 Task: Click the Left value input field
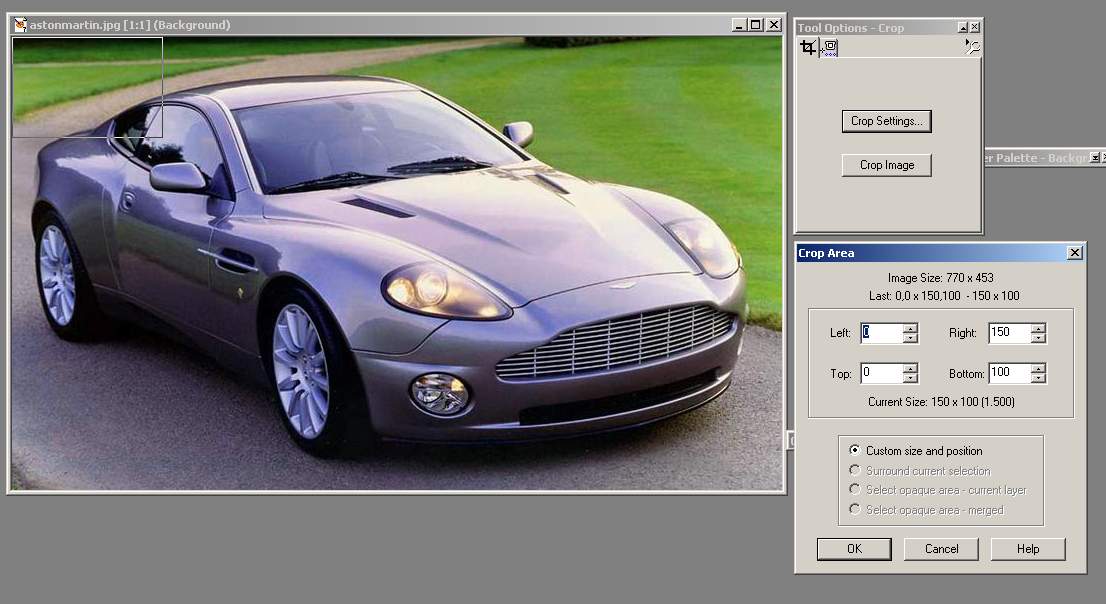(882, 332)
